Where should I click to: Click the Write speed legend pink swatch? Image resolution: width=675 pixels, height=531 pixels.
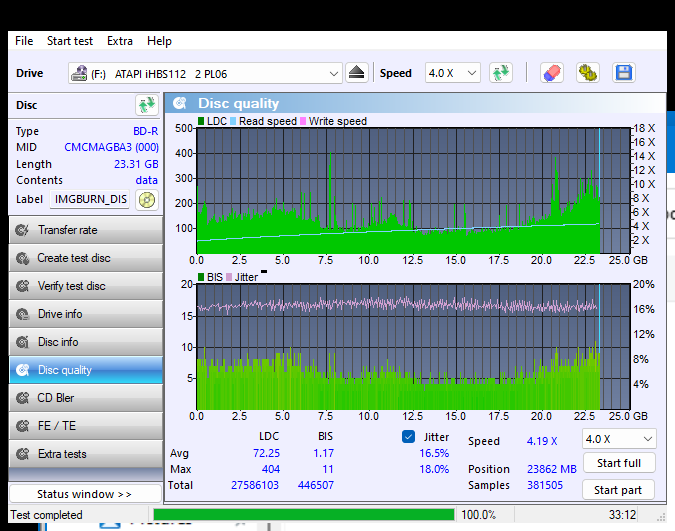[303, 121]
